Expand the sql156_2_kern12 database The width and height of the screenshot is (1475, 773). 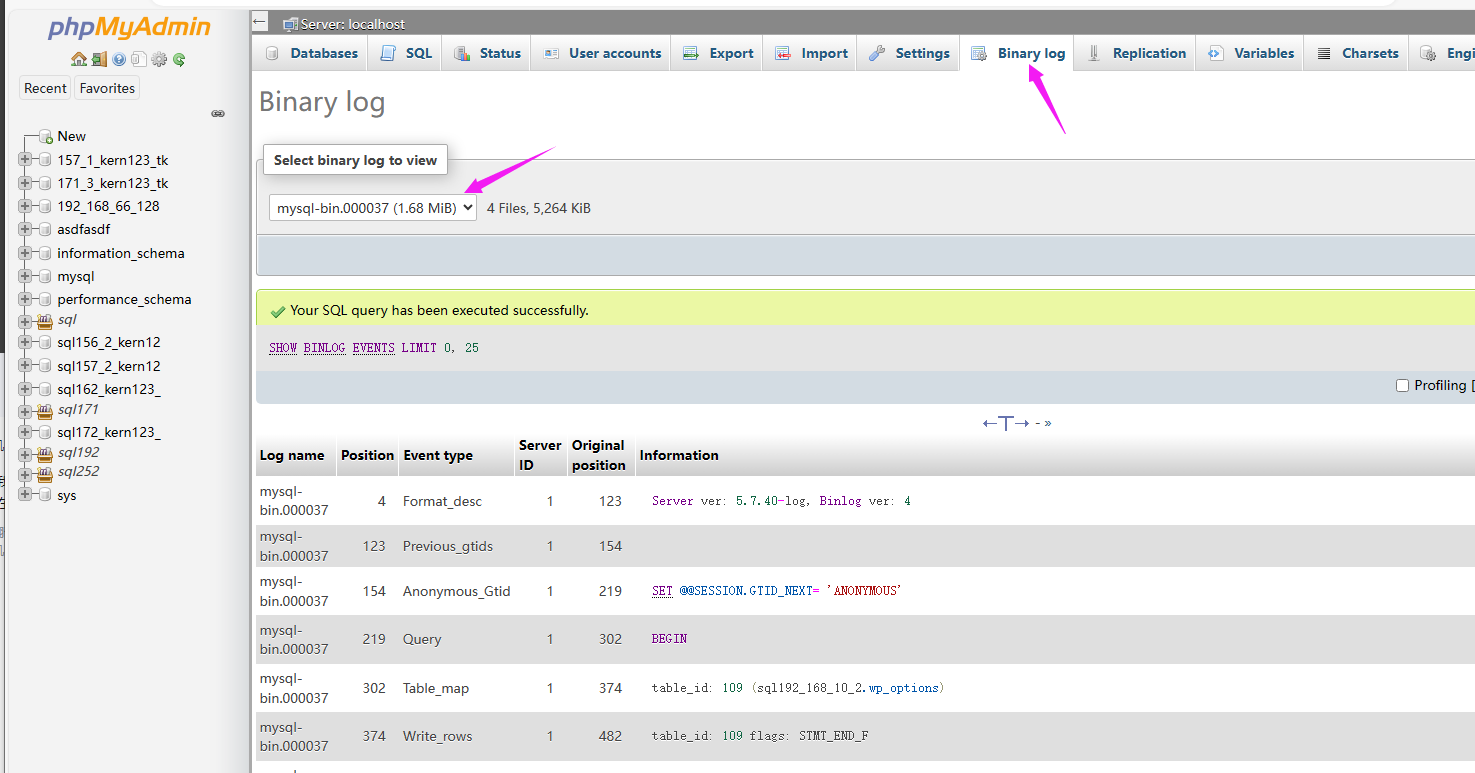(25, 342)
